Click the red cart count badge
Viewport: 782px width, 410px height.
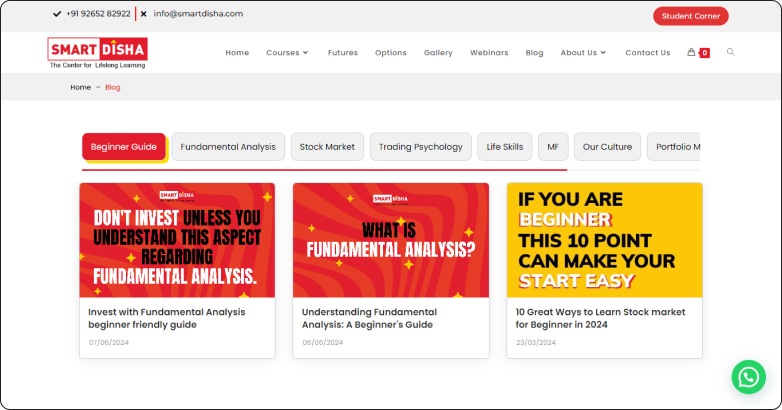click(705, 53)
